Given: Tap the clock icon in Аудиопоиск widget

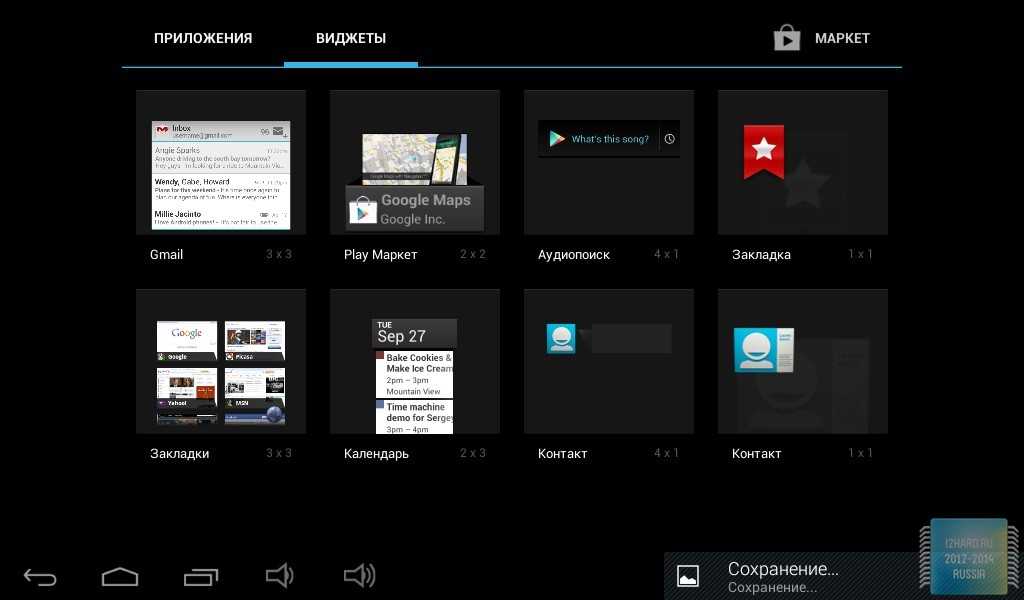Looking at the screenshot, I should (670, 139).
